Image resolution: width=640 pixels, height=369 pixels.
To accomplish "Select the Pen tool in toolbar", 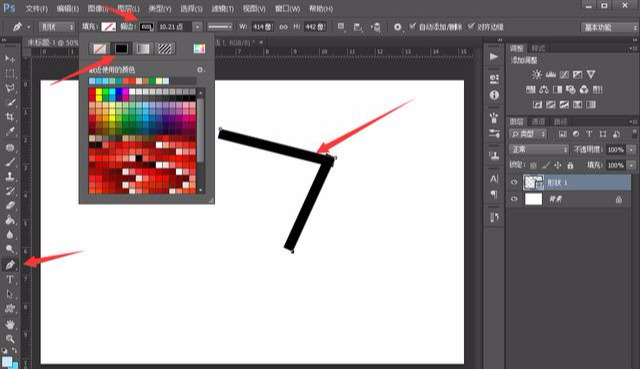I will coord(10,265).
